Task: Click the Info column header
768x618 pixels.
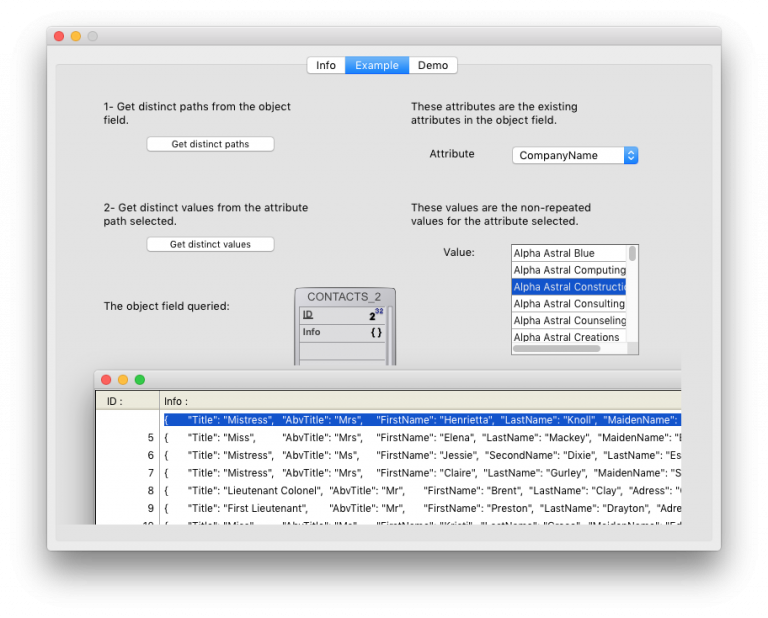Action: click(420, 401)
